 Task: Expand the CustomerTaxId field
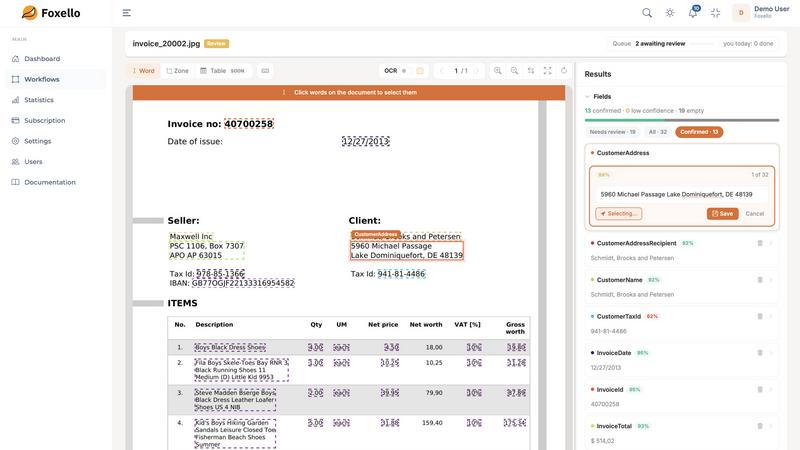click(771, 316)
